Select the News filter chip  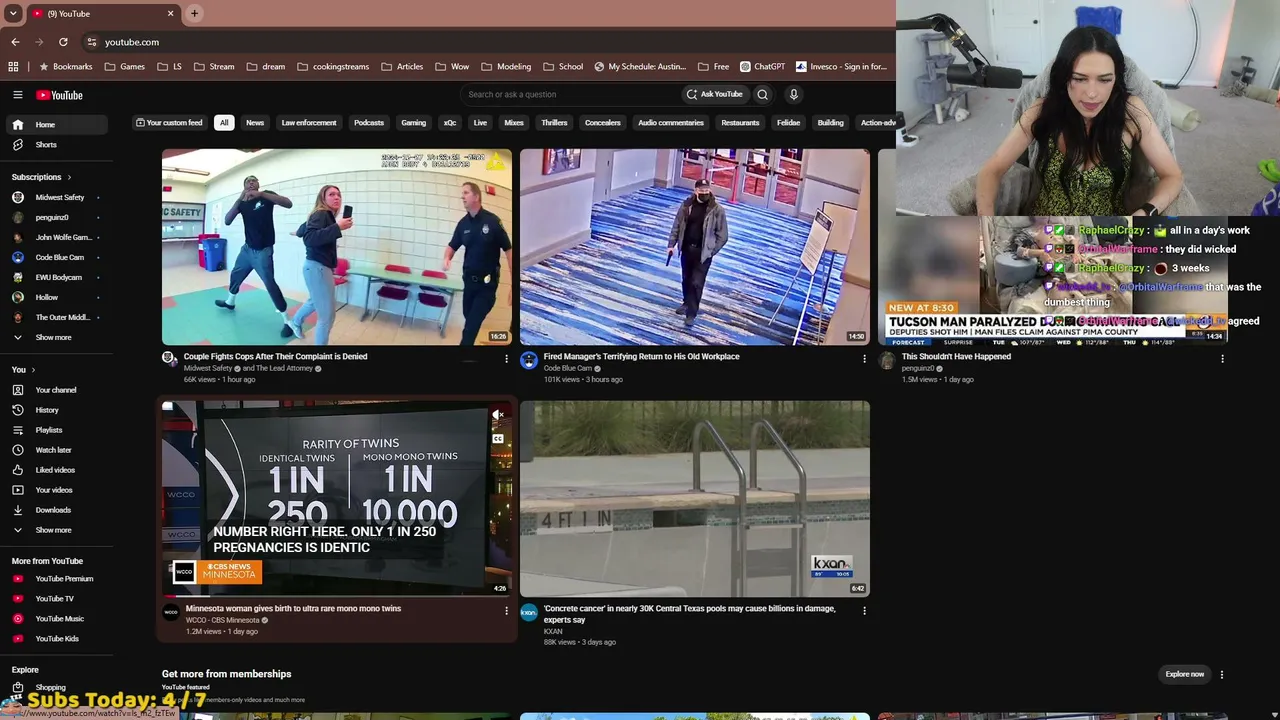coord(255,123)
